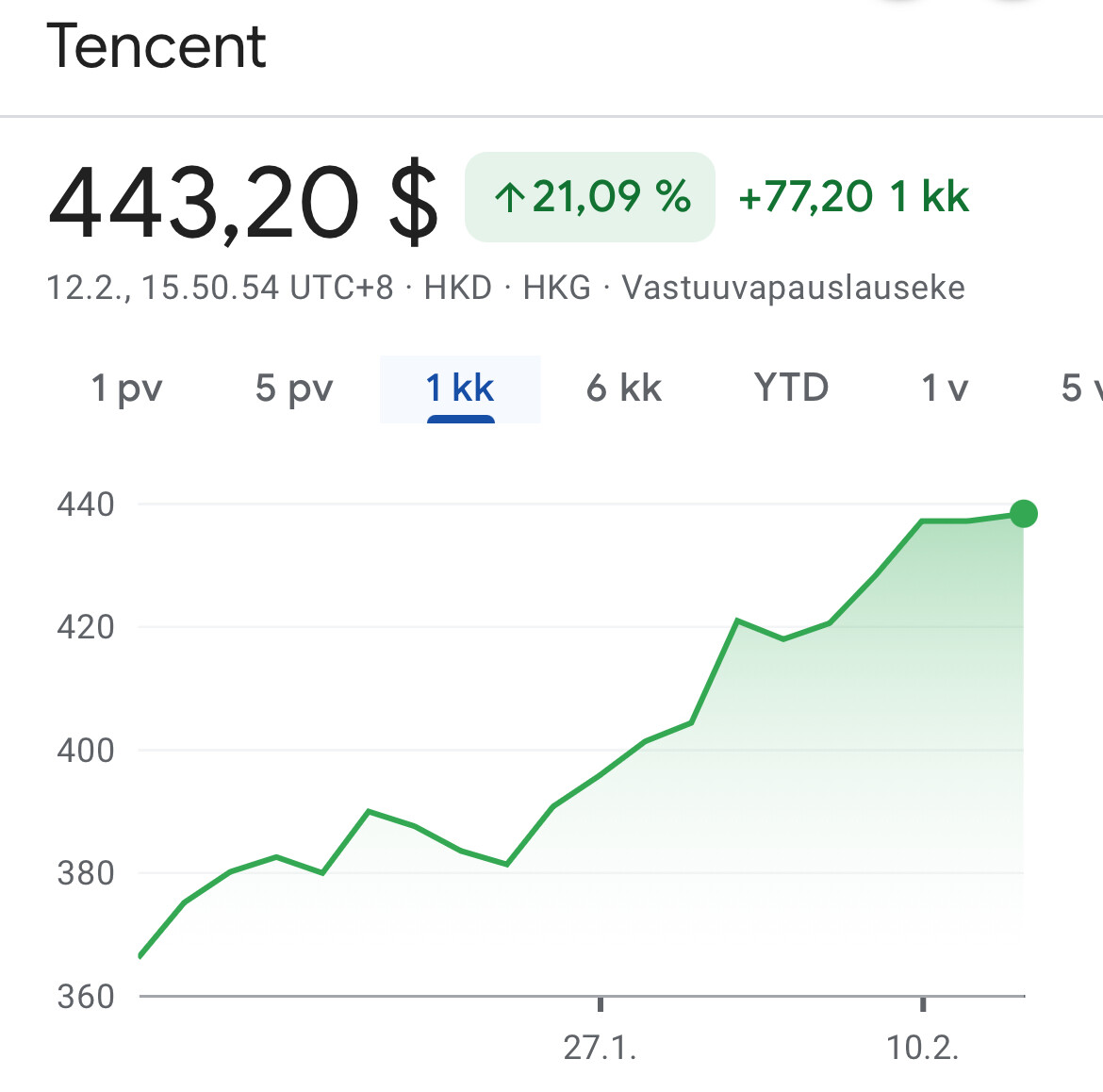Switch to the 5 pv range tab
This screenshot has height=1092, width=1103.
pyautogui.click(x=294, y=389)
